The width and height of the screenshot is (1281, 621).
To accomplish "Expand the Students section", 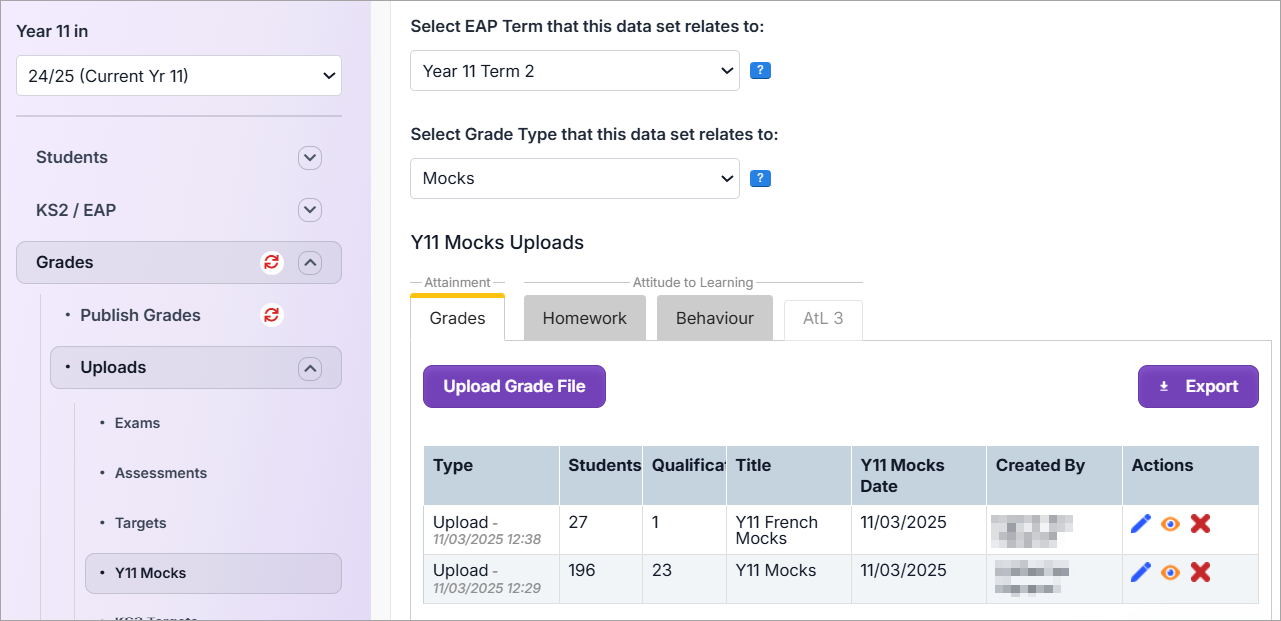I will pos(310,157).
